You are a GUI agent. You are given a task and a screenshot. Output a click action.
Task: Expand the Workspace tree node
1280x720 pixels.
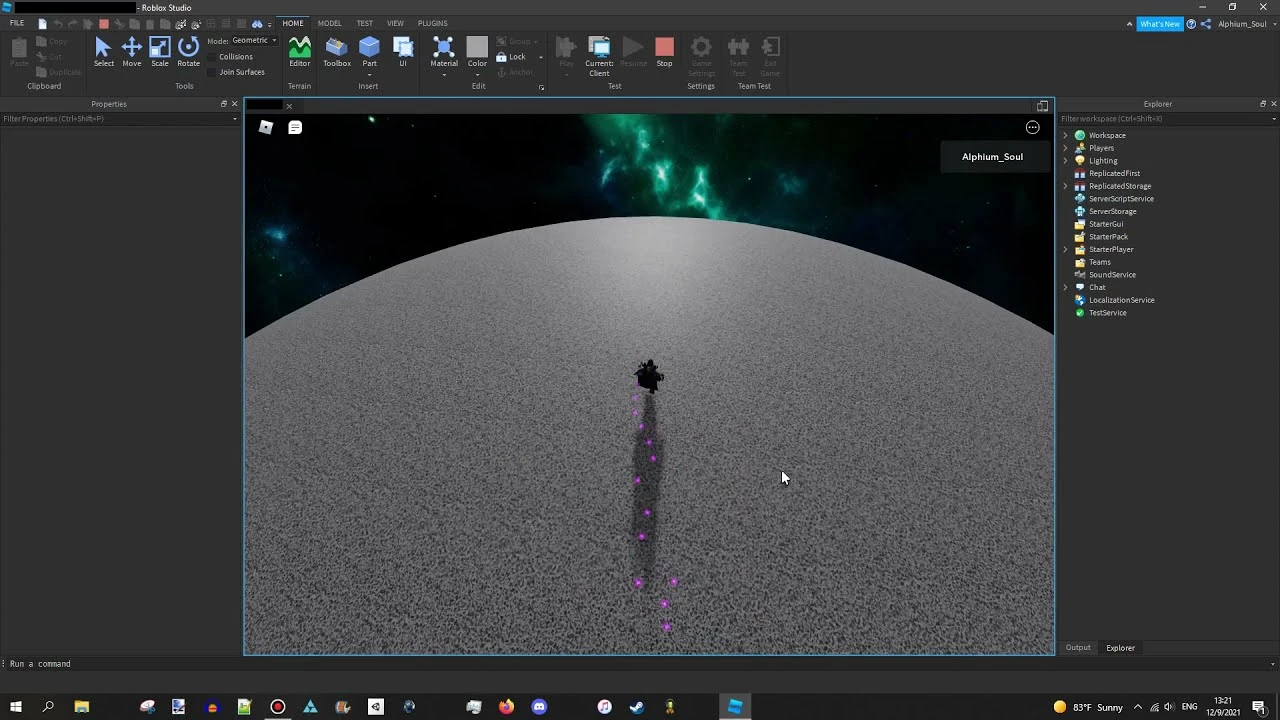(1065, 135)
